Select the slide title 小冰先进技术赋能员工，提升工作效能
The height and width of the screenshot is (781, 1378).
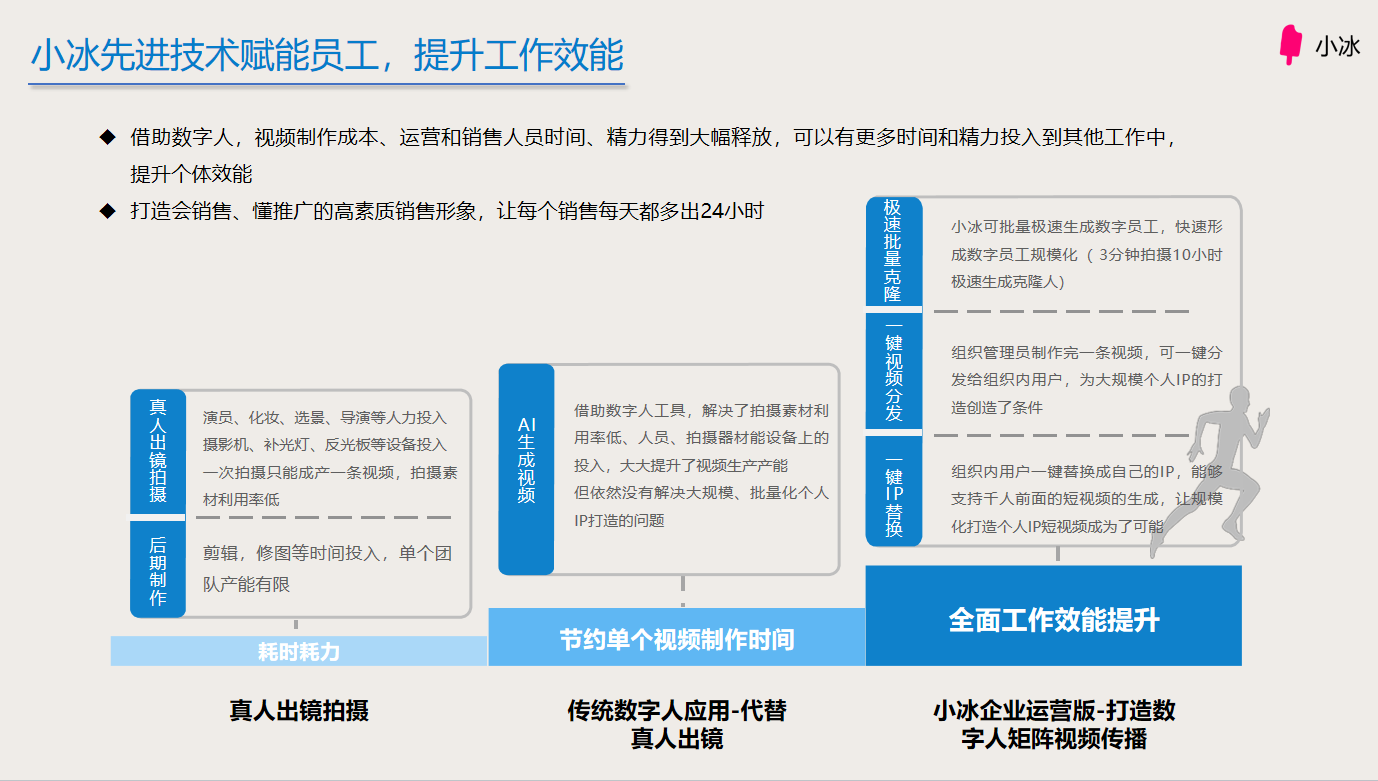pos(327,55)
